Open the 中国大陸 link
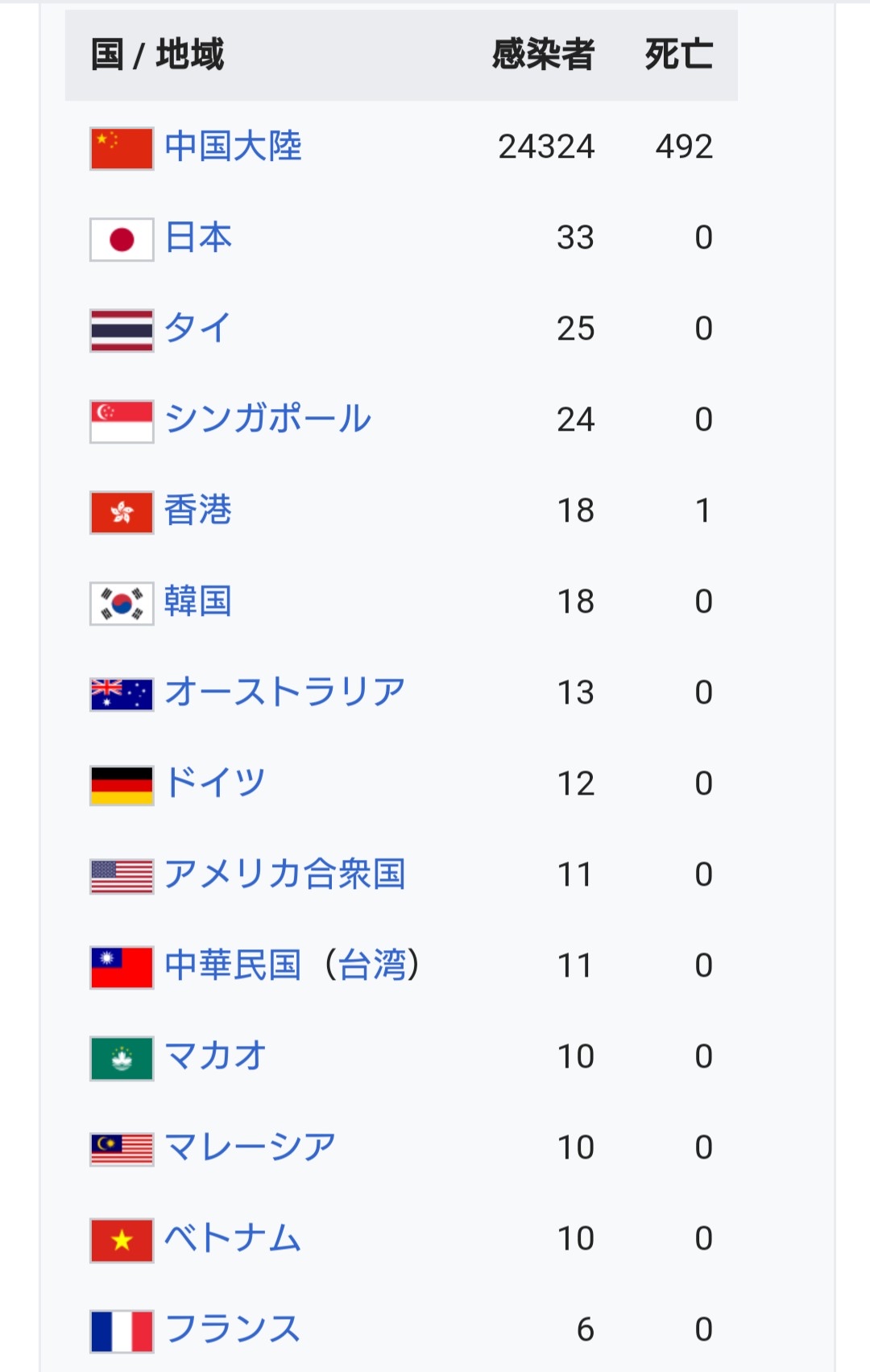This screenshot has width=870, height=1372. pos(233,147)
